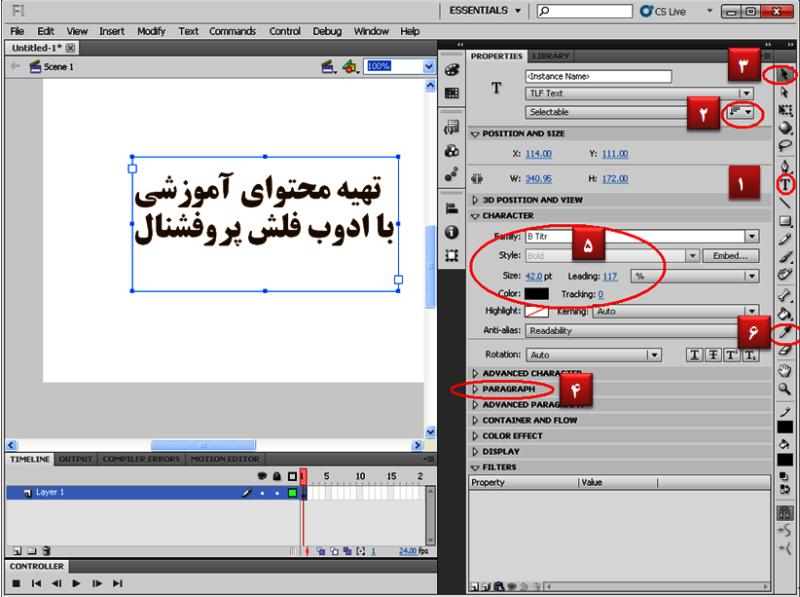Click the Embed... font button
The image size is (800, 597).
point(730,256)
